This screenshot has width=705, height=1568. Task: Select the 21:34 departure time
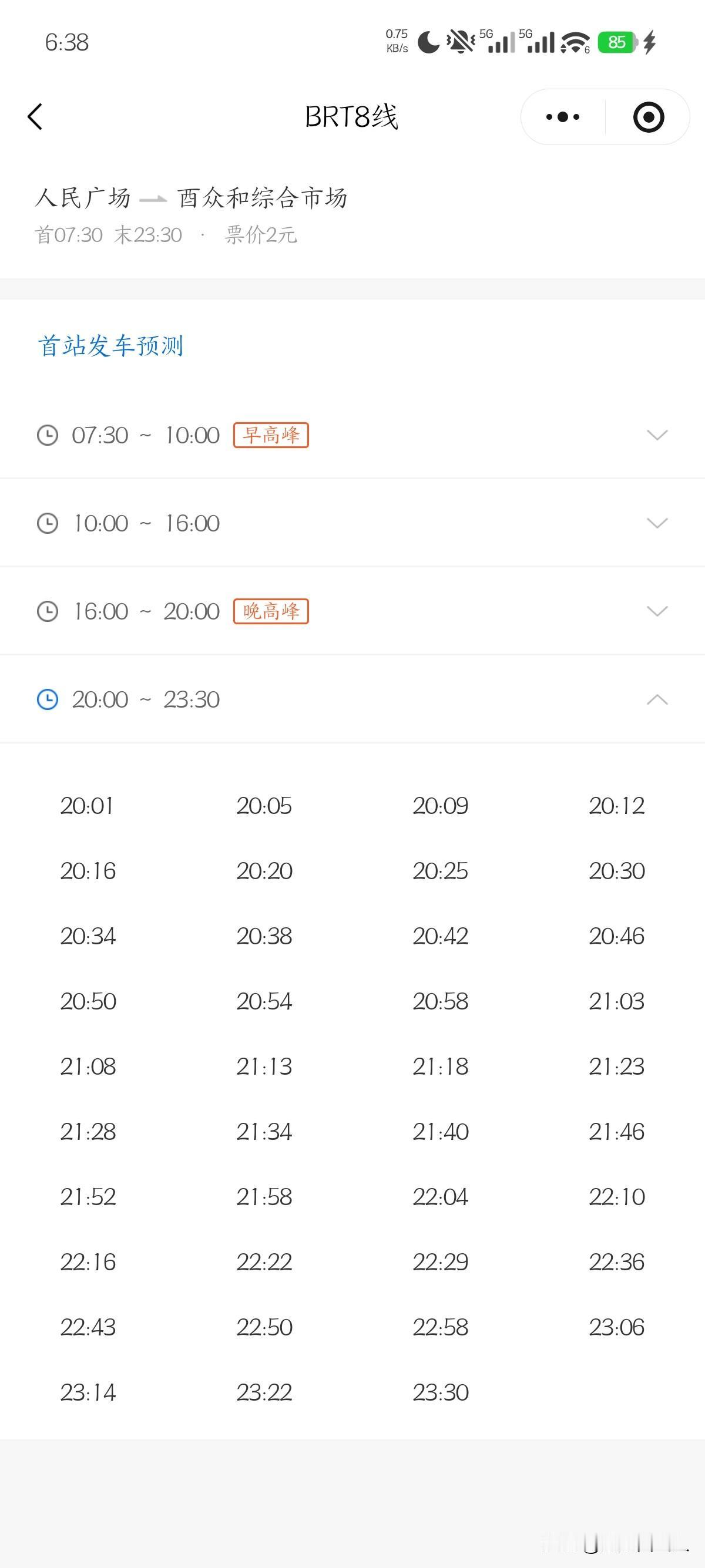click(264, 1132)
